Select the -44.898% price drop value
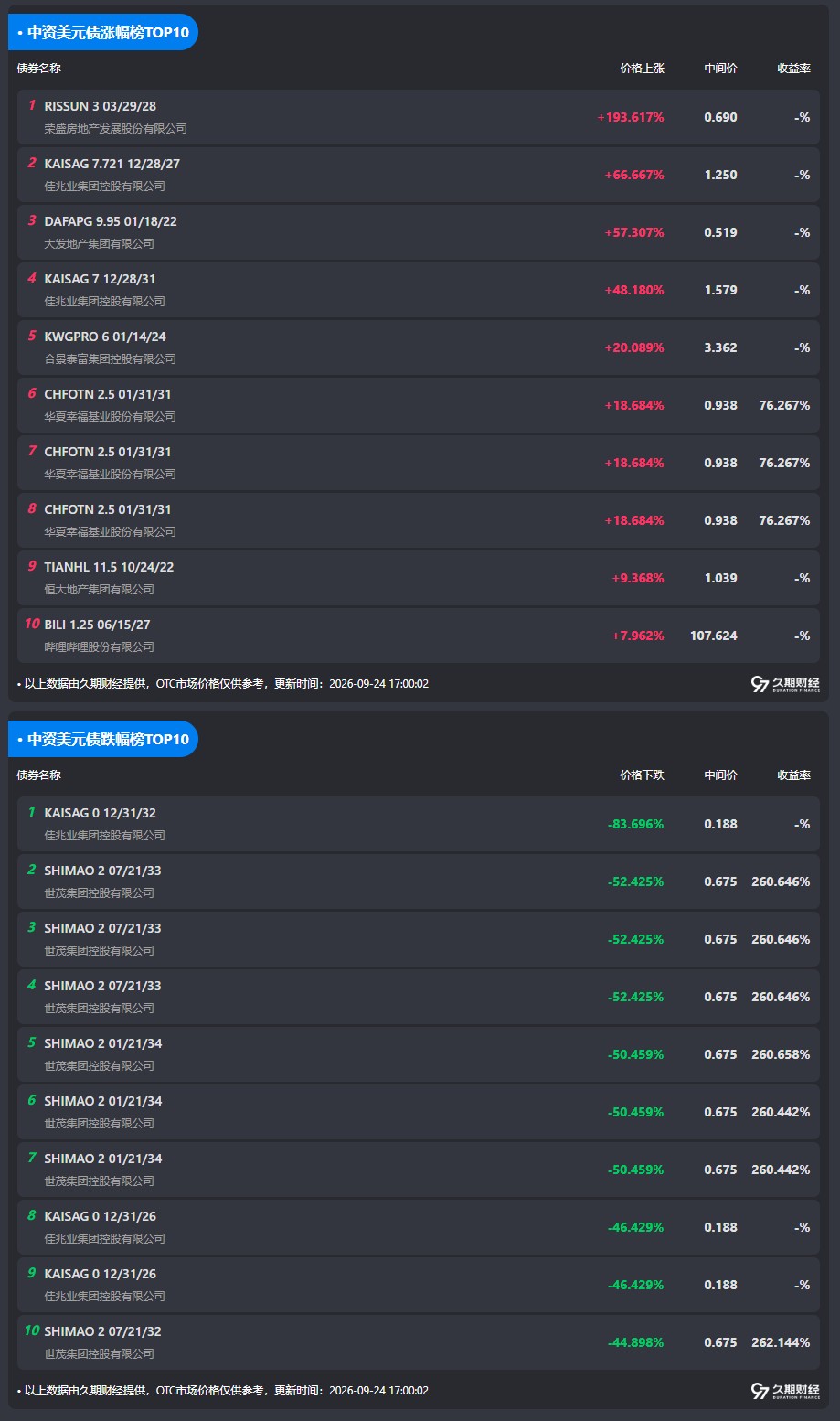This screenshot has width=840, height=1421. pyautogui.click(x=635, y=1342)
